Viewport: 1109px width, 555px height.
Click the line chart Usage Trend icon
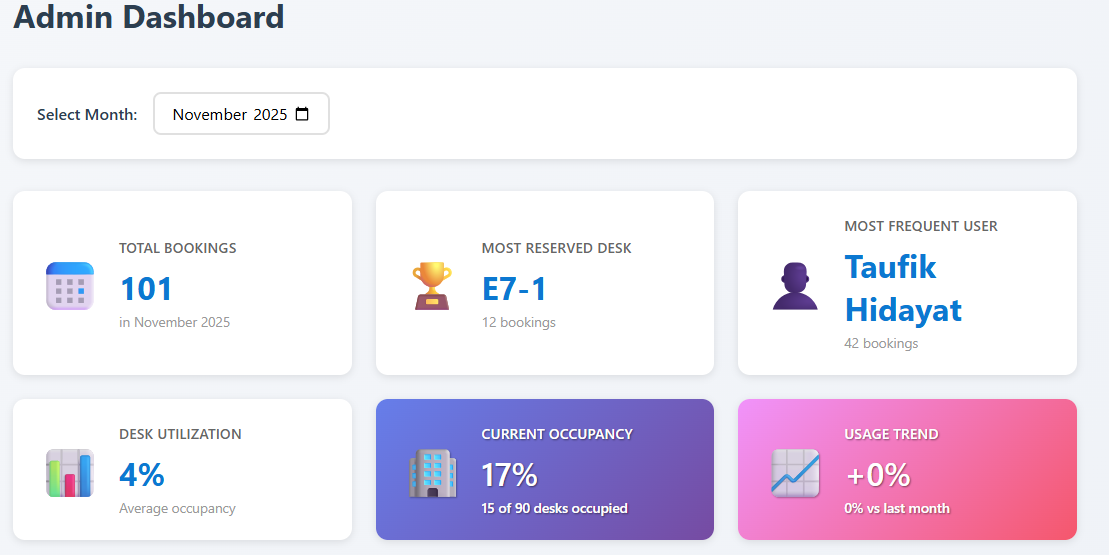tap(795, 472)
